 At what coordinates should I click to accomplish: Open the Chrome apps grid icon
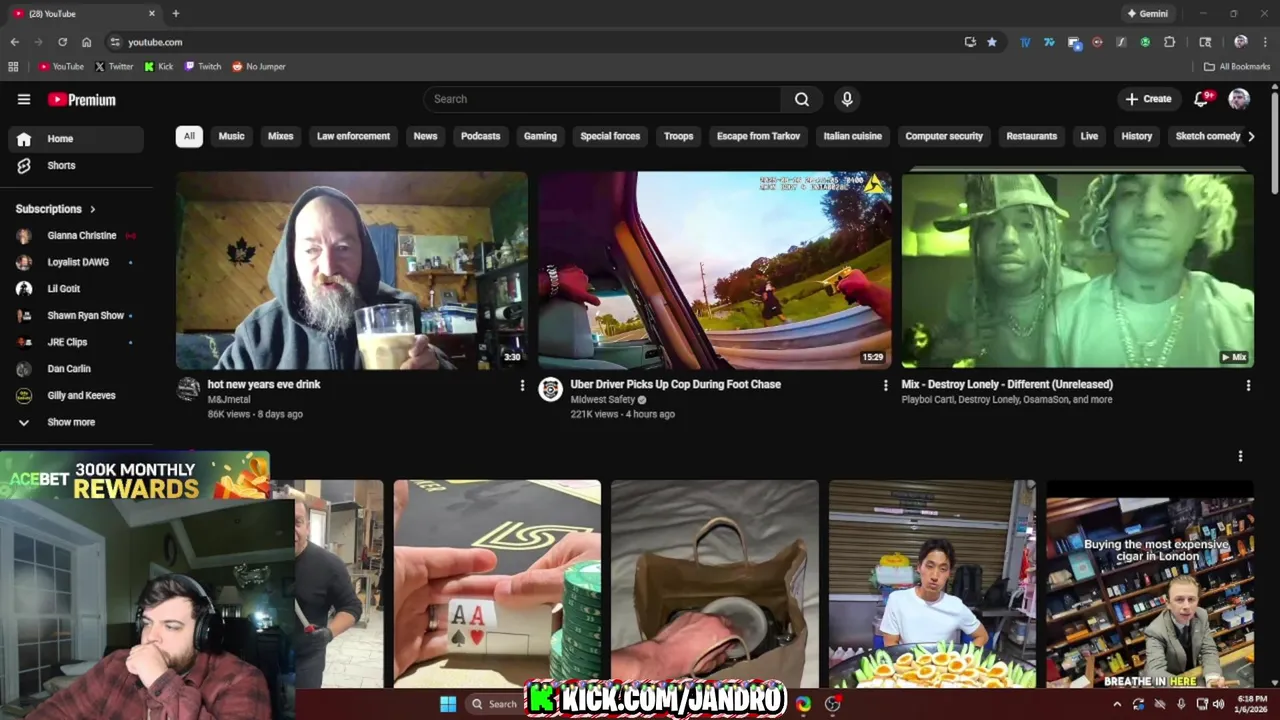point(13,67)
